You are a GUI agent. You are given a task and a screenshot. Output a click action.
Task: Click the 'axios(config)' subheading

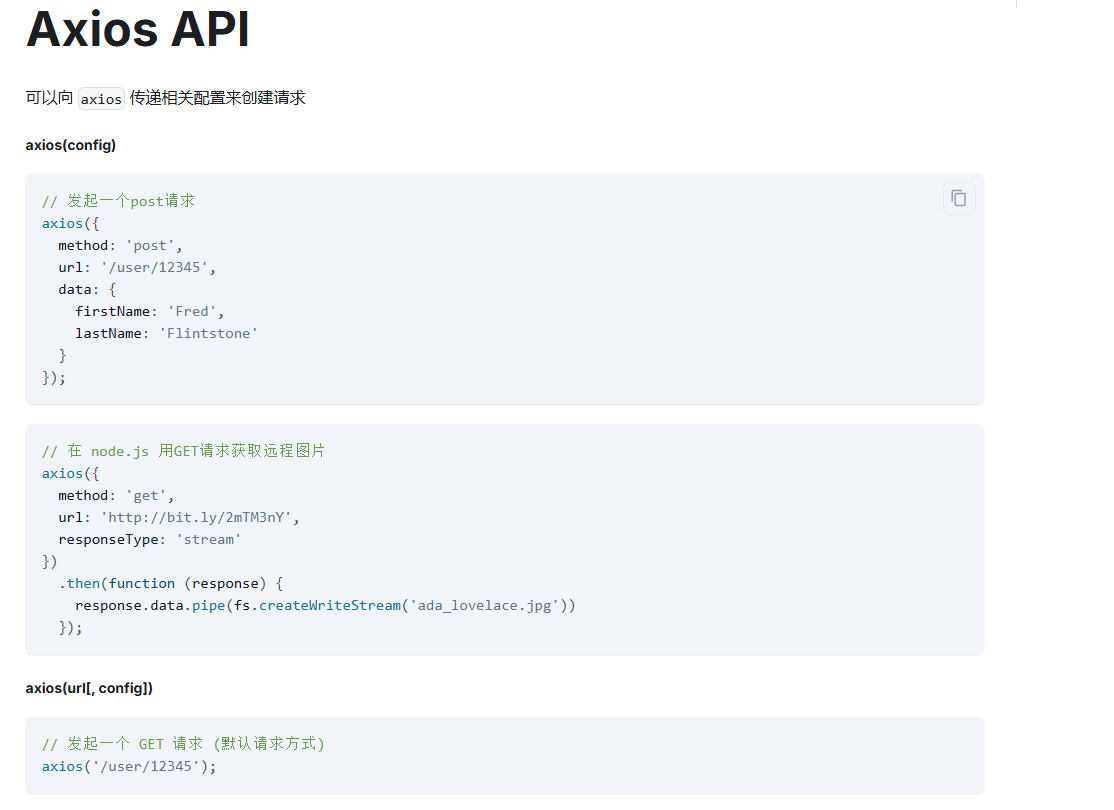click(x=70, y=145)
